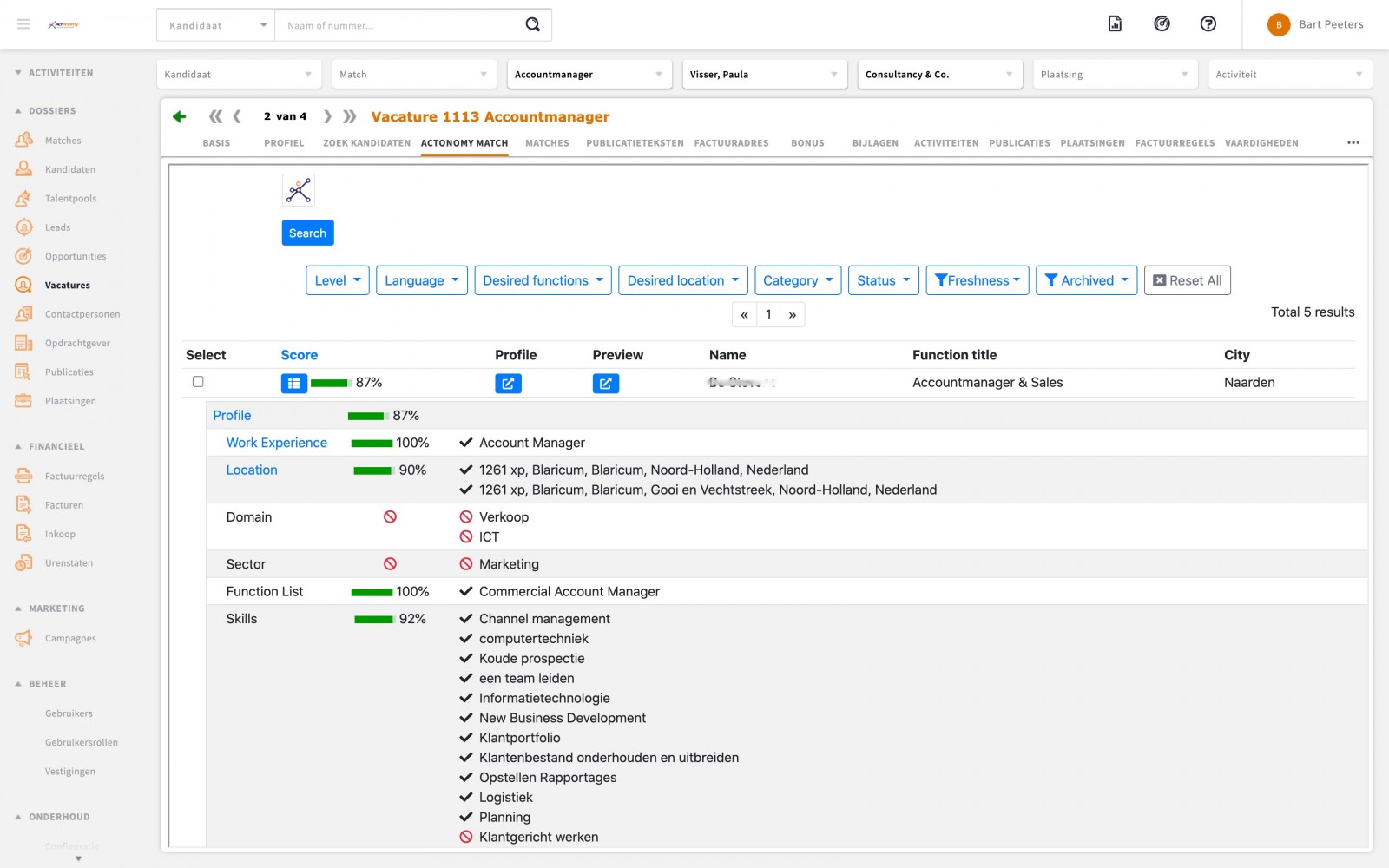
Task: Open the Kandidaat search type dropdown
Action: [216, 25]
